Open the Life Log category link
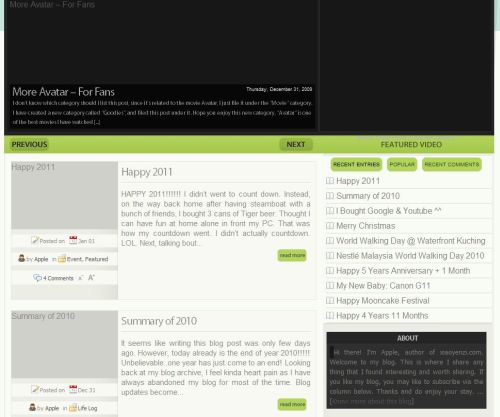Viewport: 500px width, 417px height. pyautogui.click(x=87, y=408)
